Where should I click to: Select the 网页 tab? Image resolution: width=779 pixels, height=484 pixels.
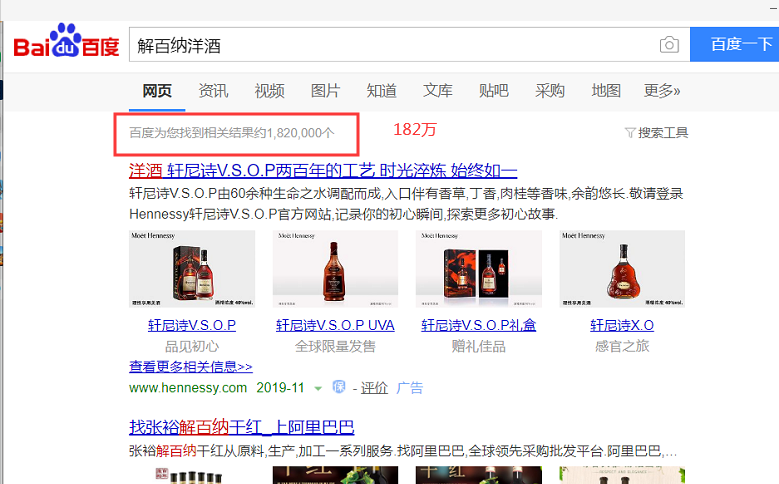[157, 90]
